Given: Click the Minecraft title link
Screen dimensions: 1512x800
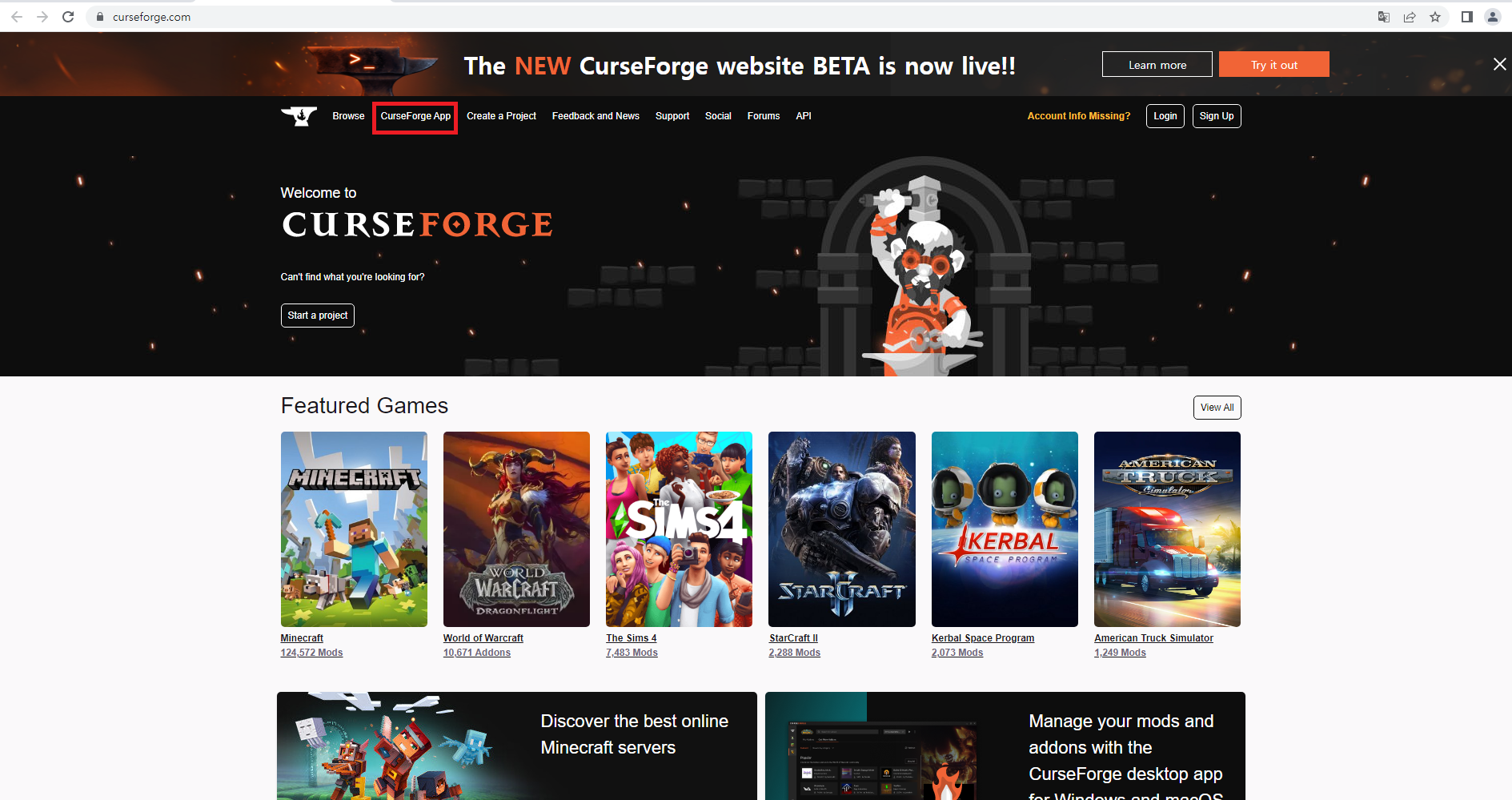Looking at the screenshot, I should [x=302, y=638].
